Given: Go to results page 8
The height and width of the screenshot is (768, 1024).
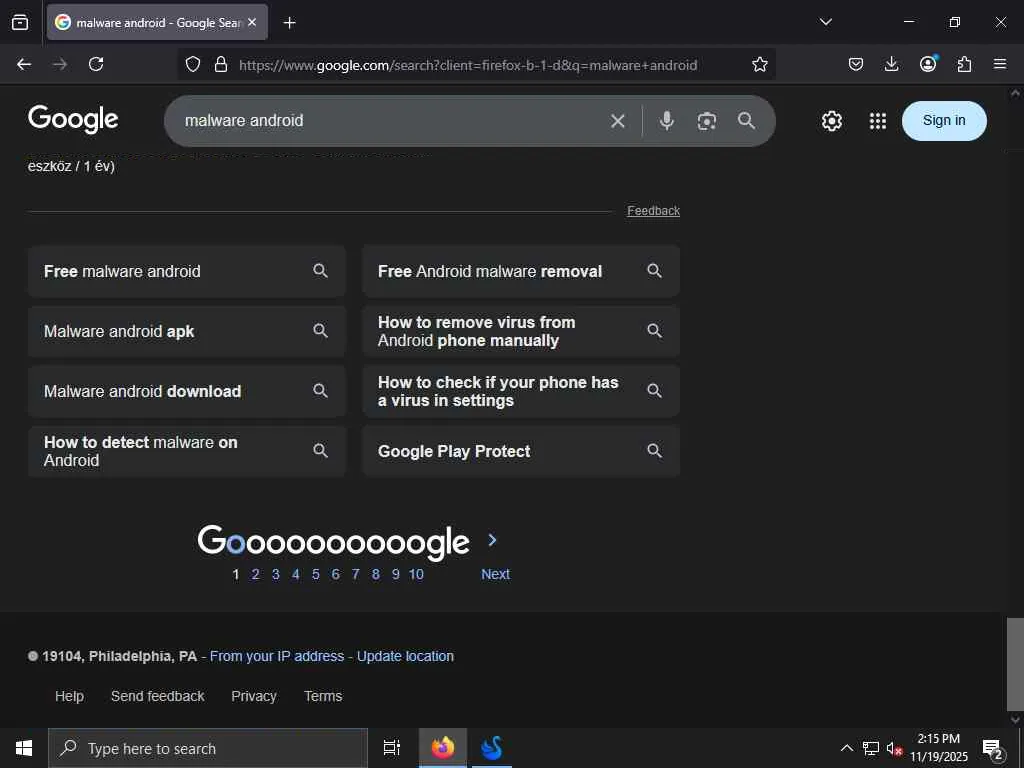Looking at the screenshot, I should click(376, 574).
